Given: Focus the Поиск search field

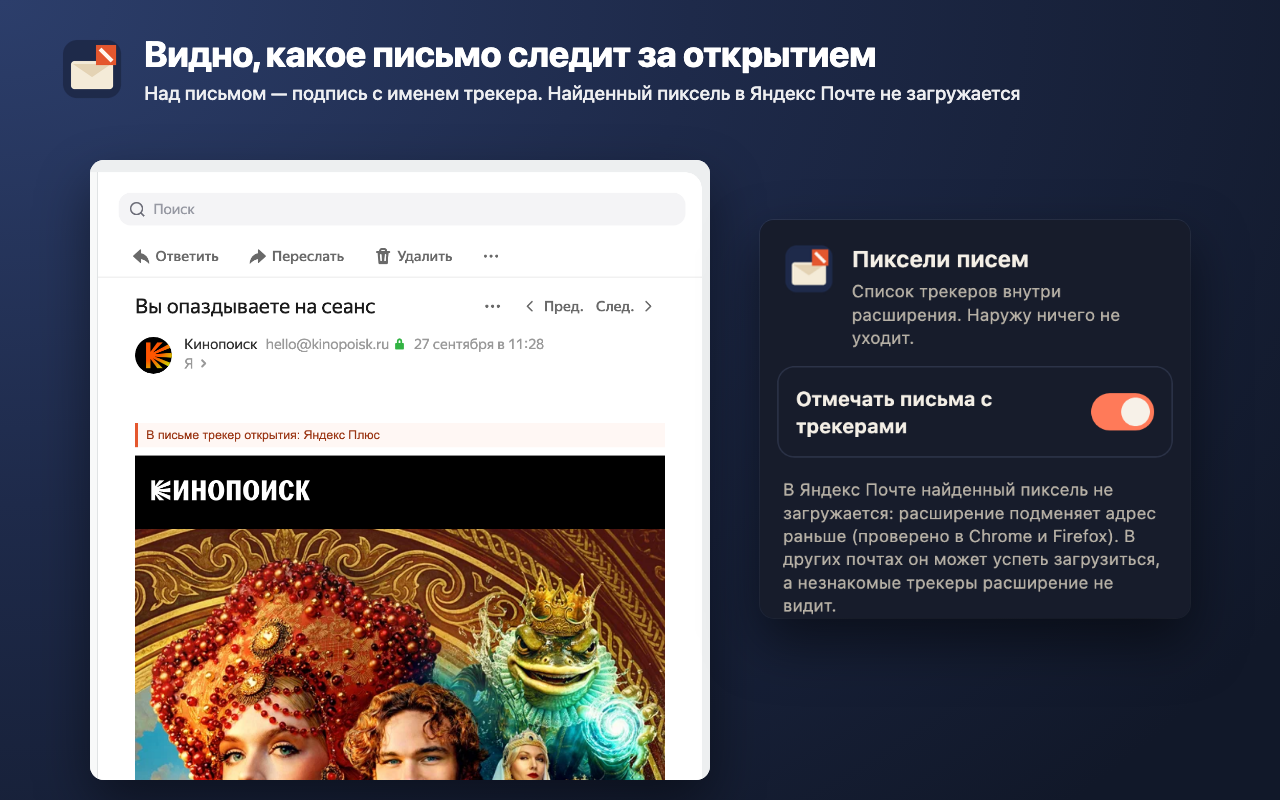Looking at the screenshot, I should pyautogui.click(x=402, y=209).
